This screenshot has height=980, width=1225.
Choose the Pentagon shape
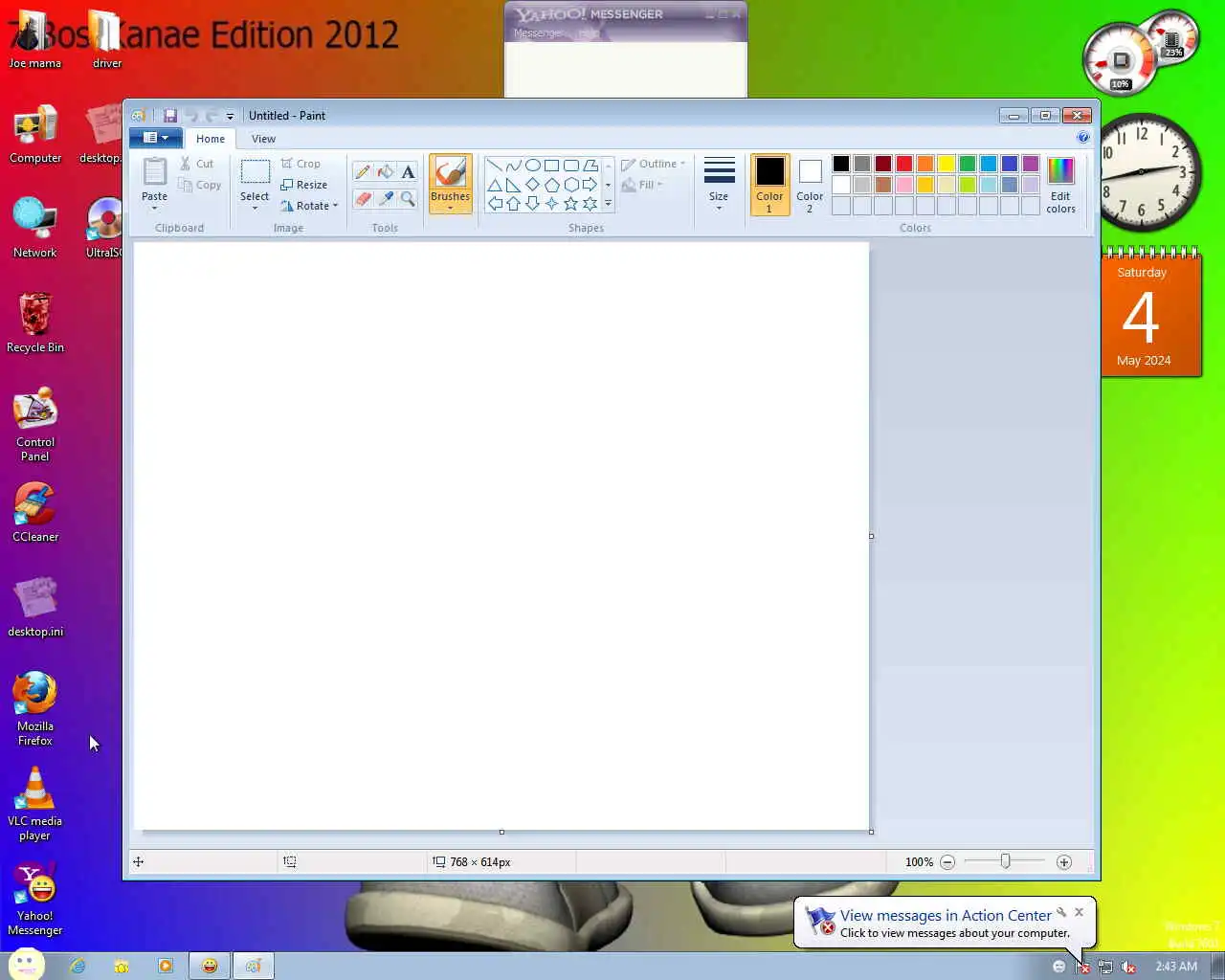click(552, 185)
